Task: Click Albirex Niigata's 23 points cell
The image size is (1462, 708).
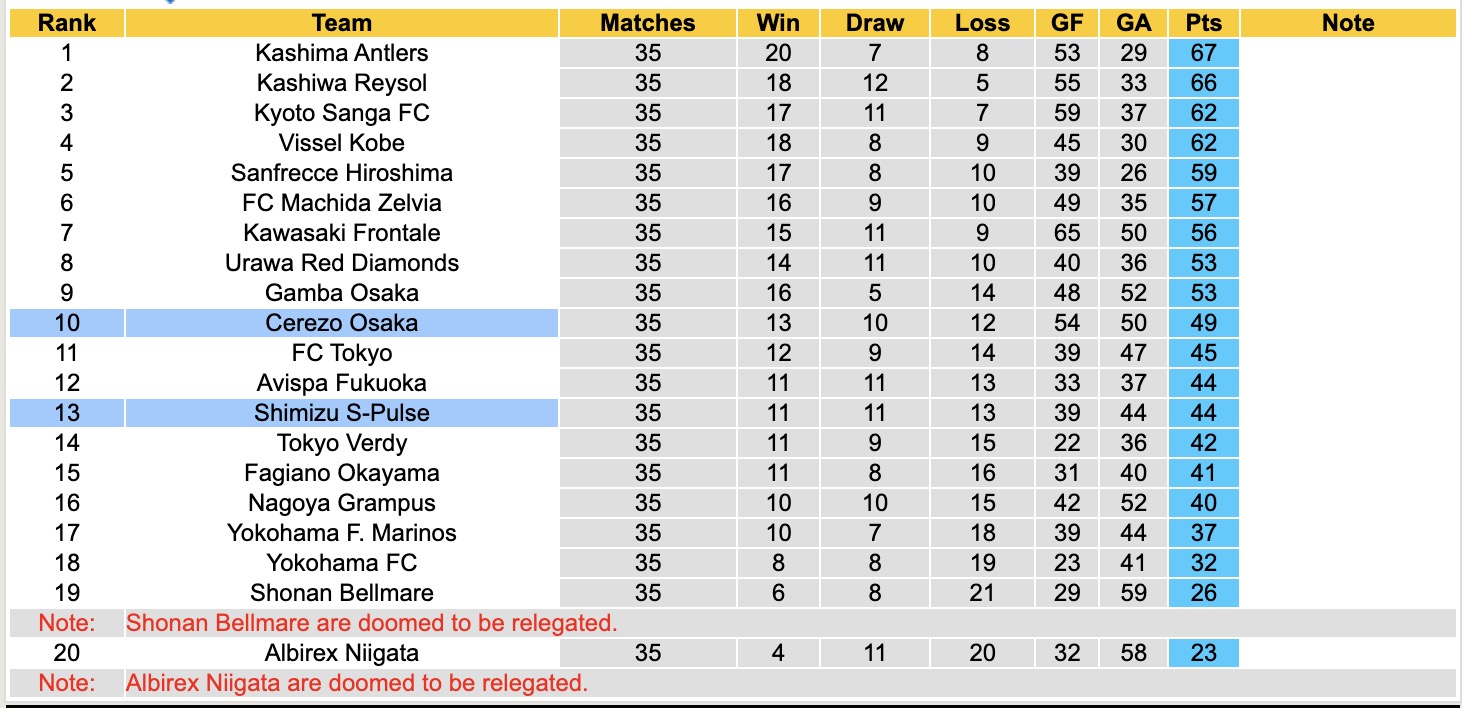Action: [x=1203, y=653]
